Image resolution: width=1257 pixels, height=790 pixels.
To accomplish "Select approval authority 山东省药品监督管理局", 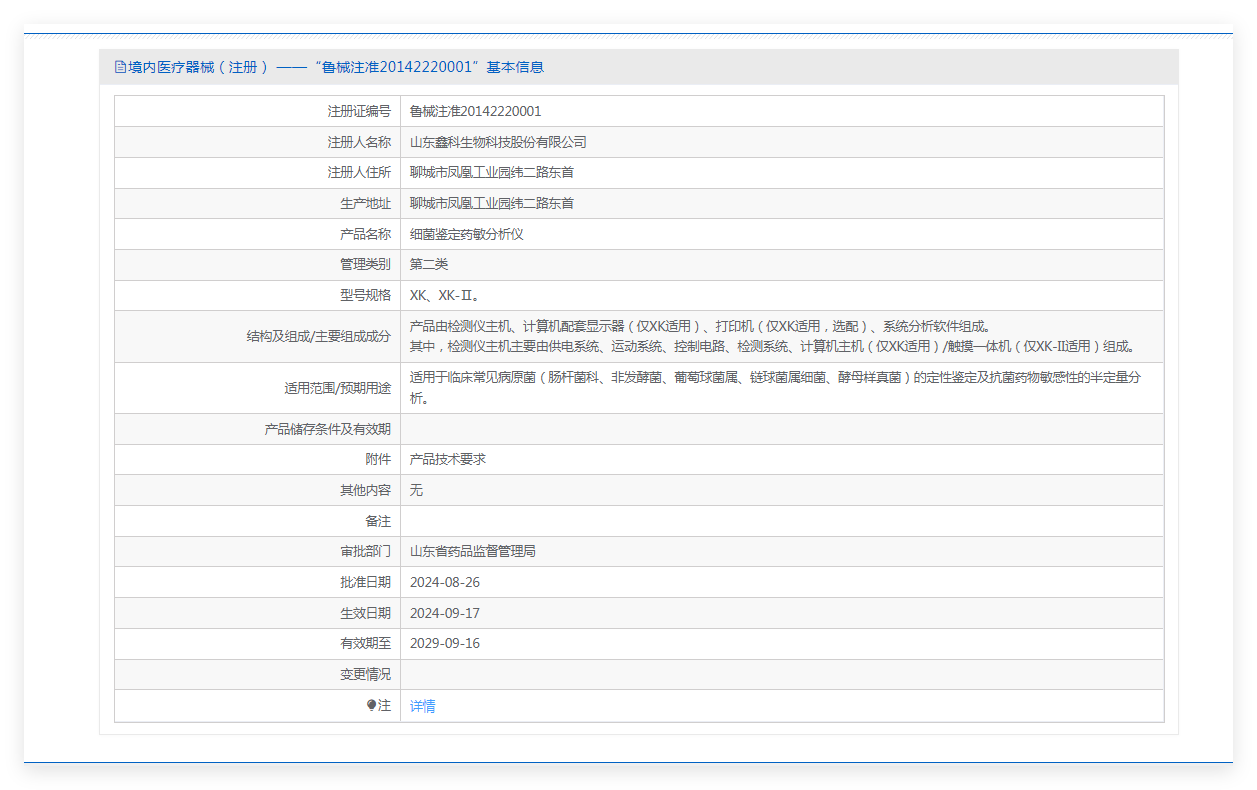I will (473, 551).
